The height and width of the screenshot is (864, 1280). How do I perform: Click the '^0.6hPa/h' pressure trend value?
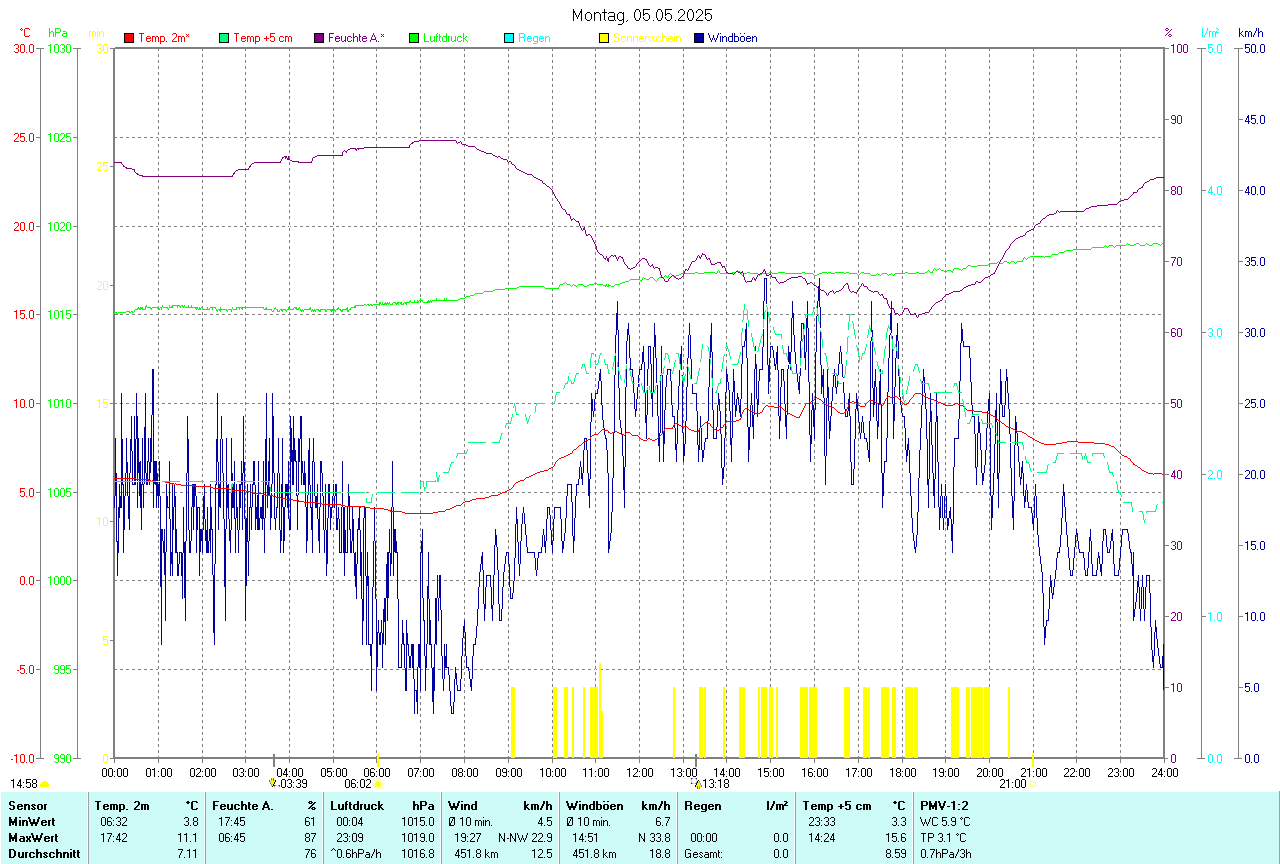coord(356,853)
